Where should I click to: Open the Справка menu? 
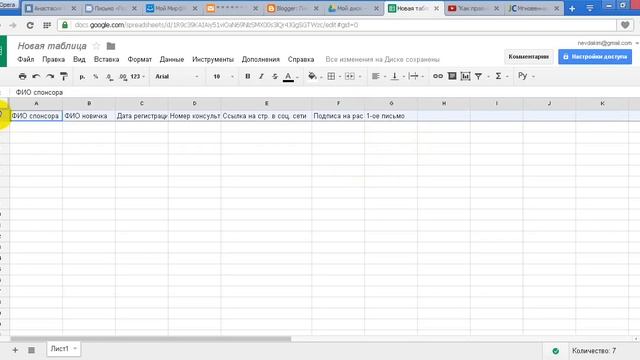[301, 60]
